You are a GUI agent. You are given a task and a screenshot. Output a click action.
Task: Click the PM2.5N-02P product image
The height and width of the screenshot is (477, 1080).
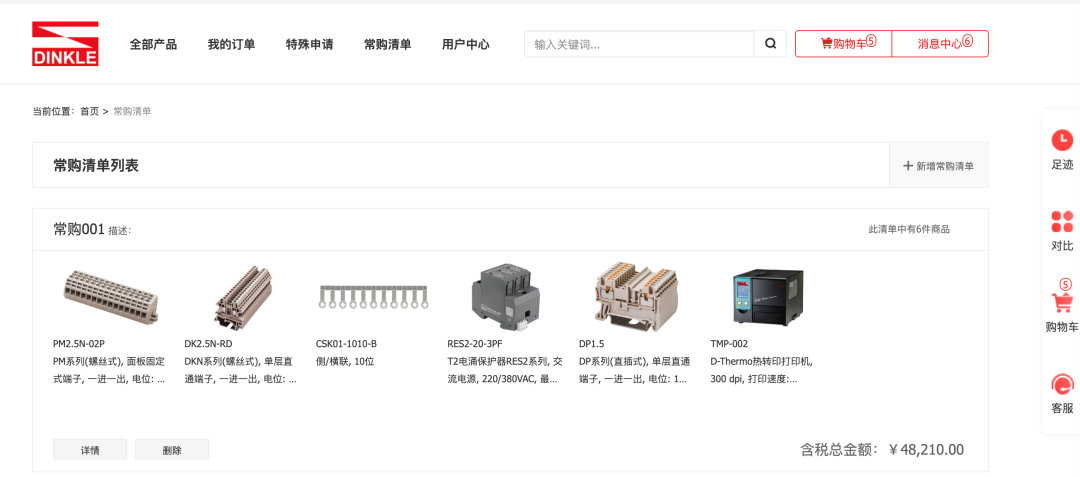(110, 297)
